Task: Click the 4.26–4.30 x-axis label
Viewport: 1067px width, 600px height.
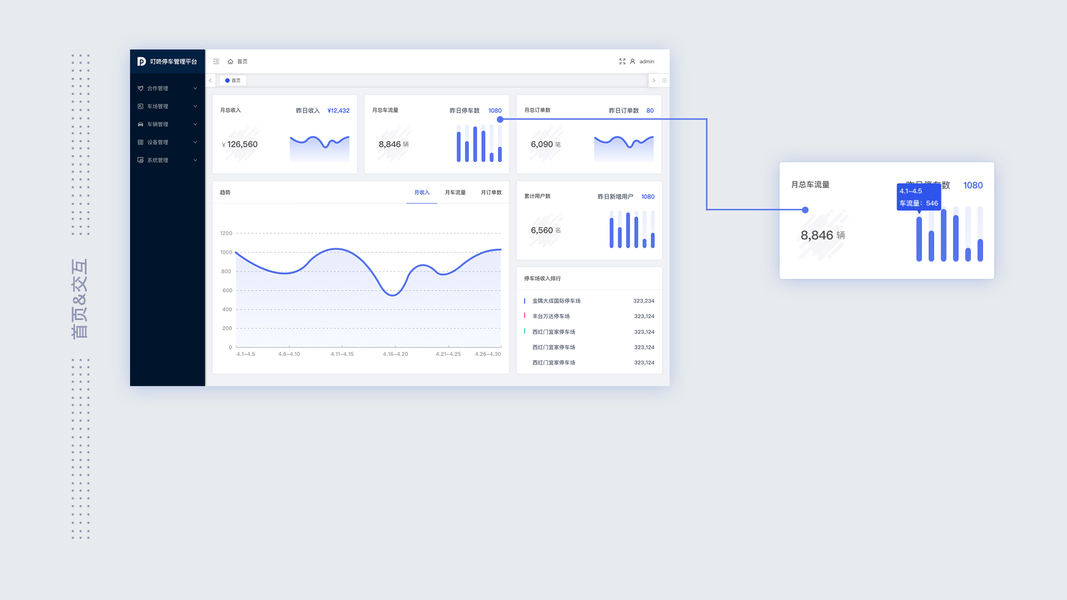Action: 488,354
